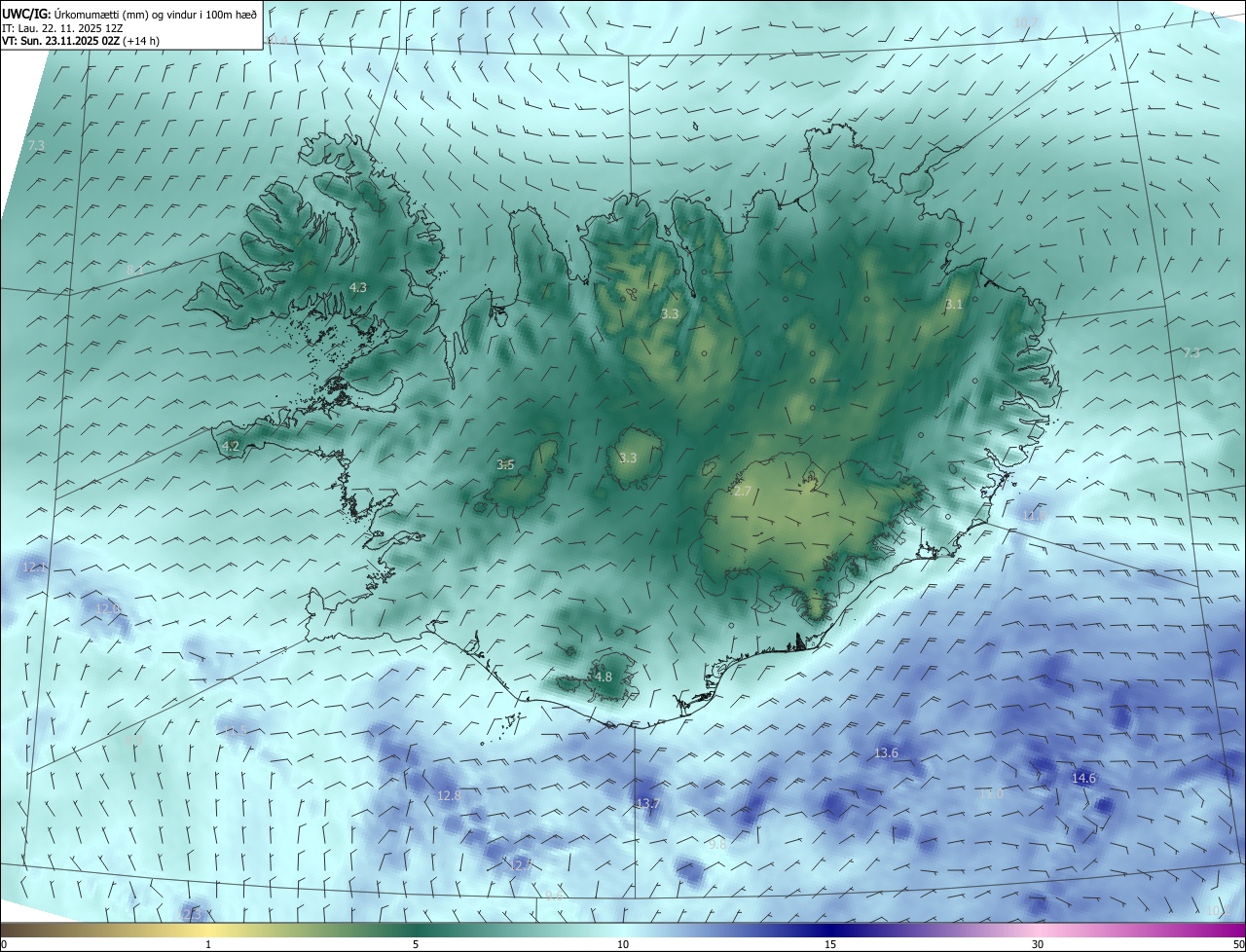This screenshot has width=1246, height=952.
Task: Click the 10.4 value beside the title box
Action: coord(276,40)
